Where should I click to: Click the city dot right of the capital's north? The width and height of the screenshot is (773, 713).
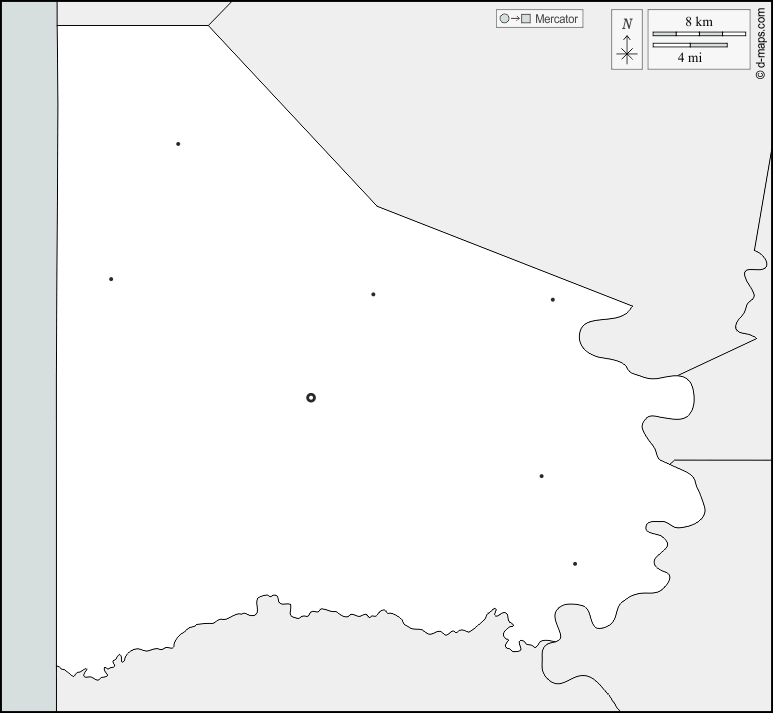tap(373, 294)
